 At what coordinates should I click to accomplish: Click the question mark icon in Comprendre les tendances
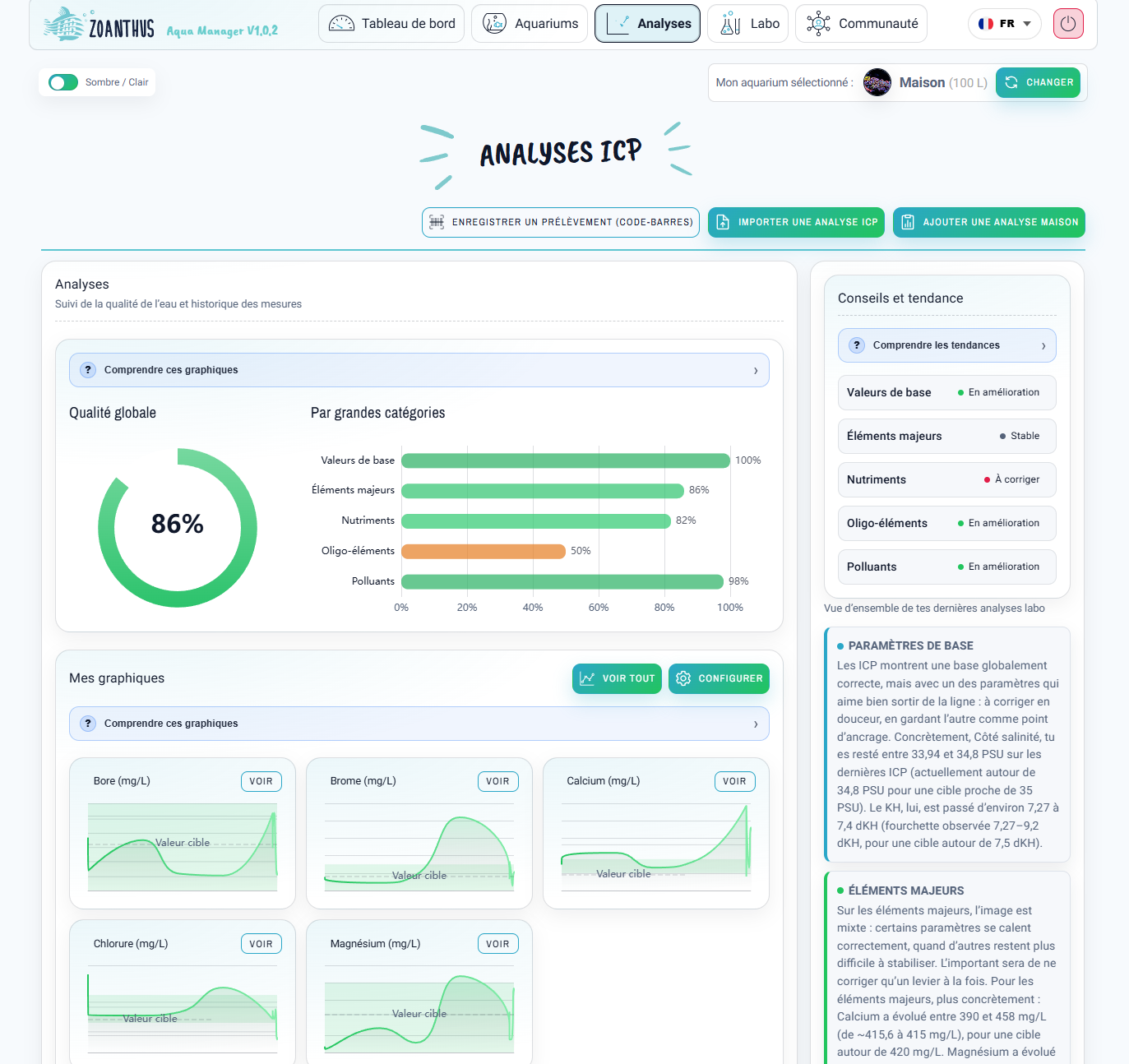(x=857, y=345)
